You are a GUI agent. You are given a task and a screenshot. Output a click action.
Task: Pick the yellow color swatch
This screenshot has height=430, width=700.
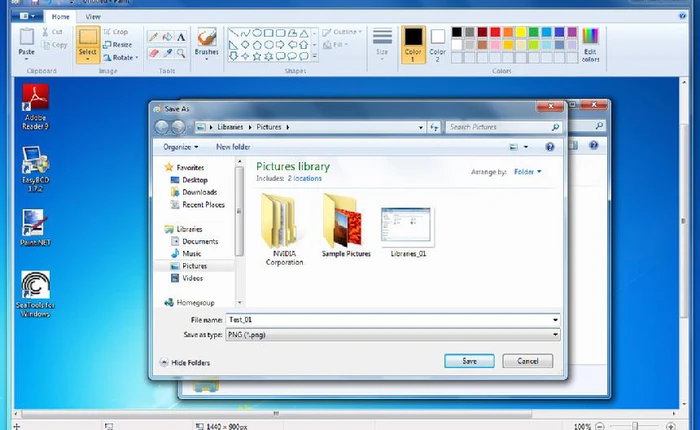point(521,32)
